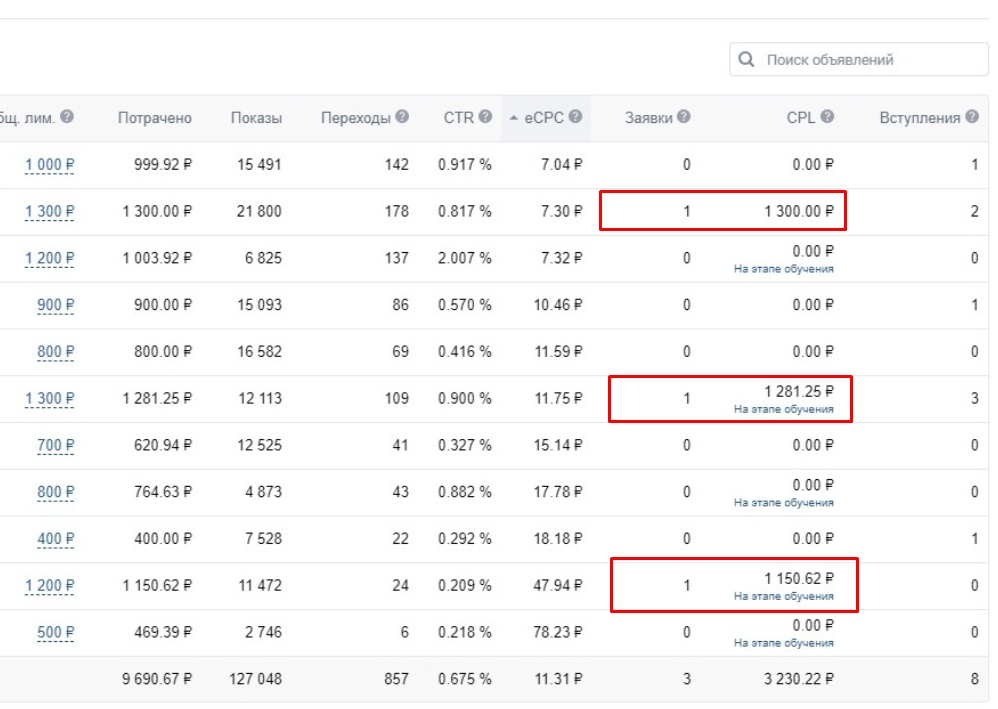Edit the 1 000 ₽ limit link
The height and width of the screenshot is (709, 998).
(50, 165)
